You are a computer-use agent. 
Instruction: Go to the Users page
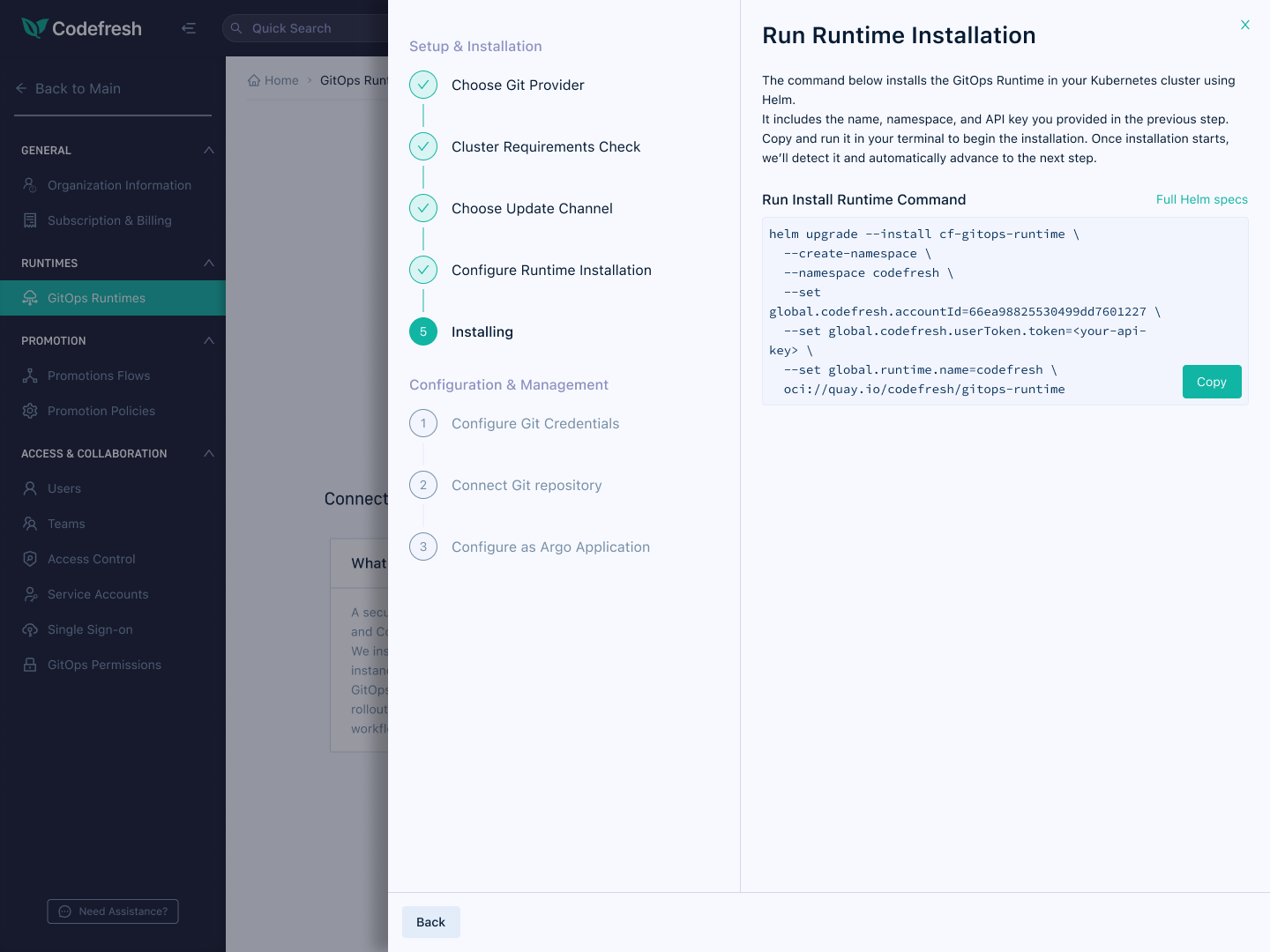point(113,488)
